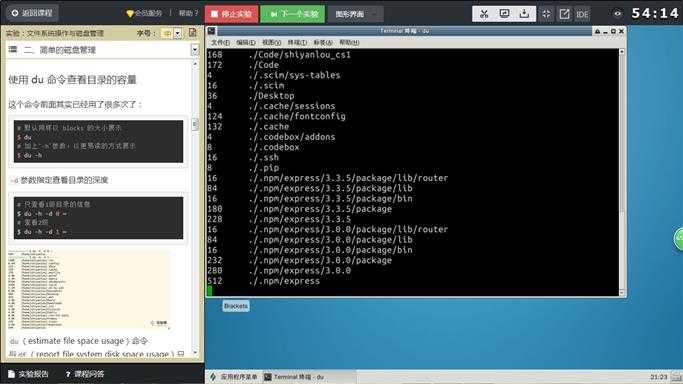This screenshot has width=683, height=384.
Task: Click the lesson panel scroll-up arrow
Action: [195, 64]
